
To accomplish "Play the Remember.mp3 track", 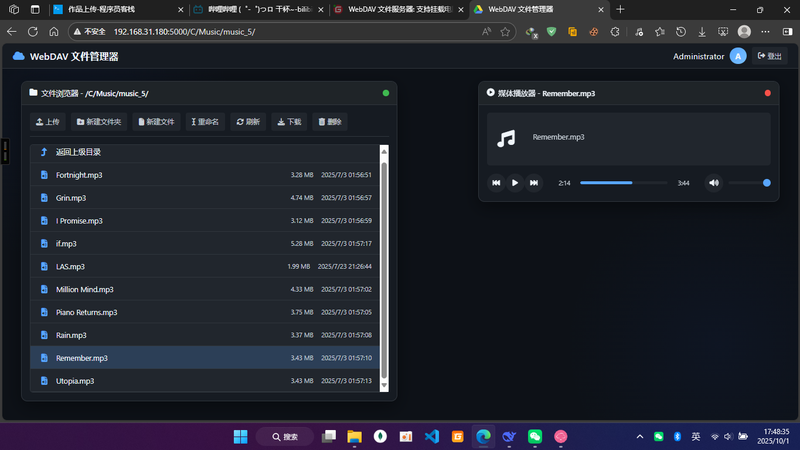I will tap(515, 183).
